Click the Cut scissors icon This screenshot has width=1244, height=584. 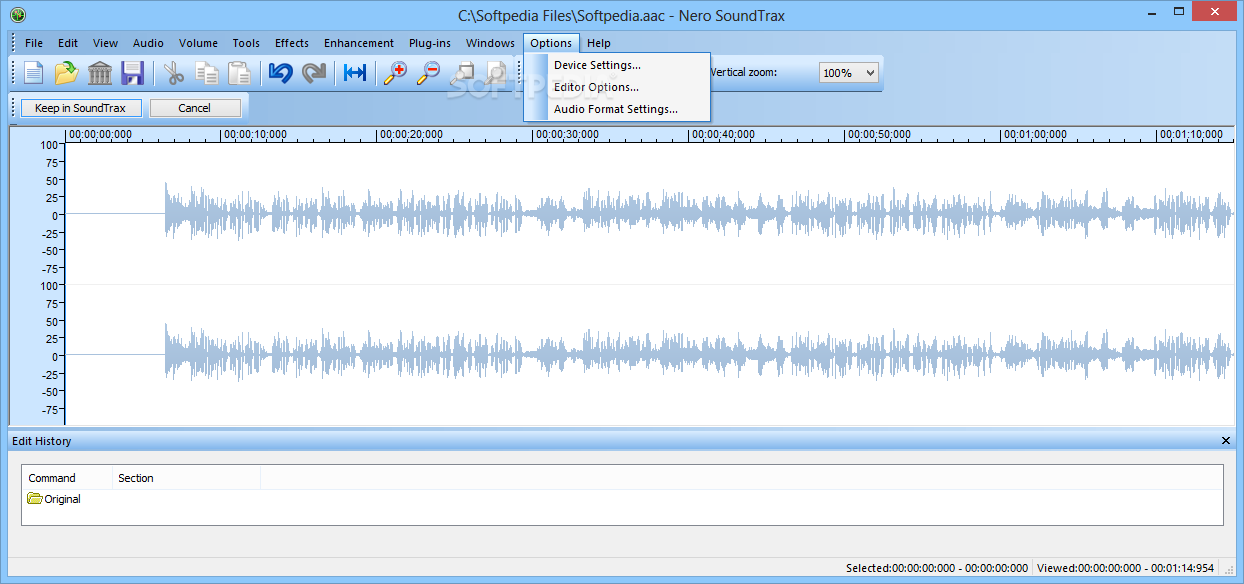[x=175, y=73]
